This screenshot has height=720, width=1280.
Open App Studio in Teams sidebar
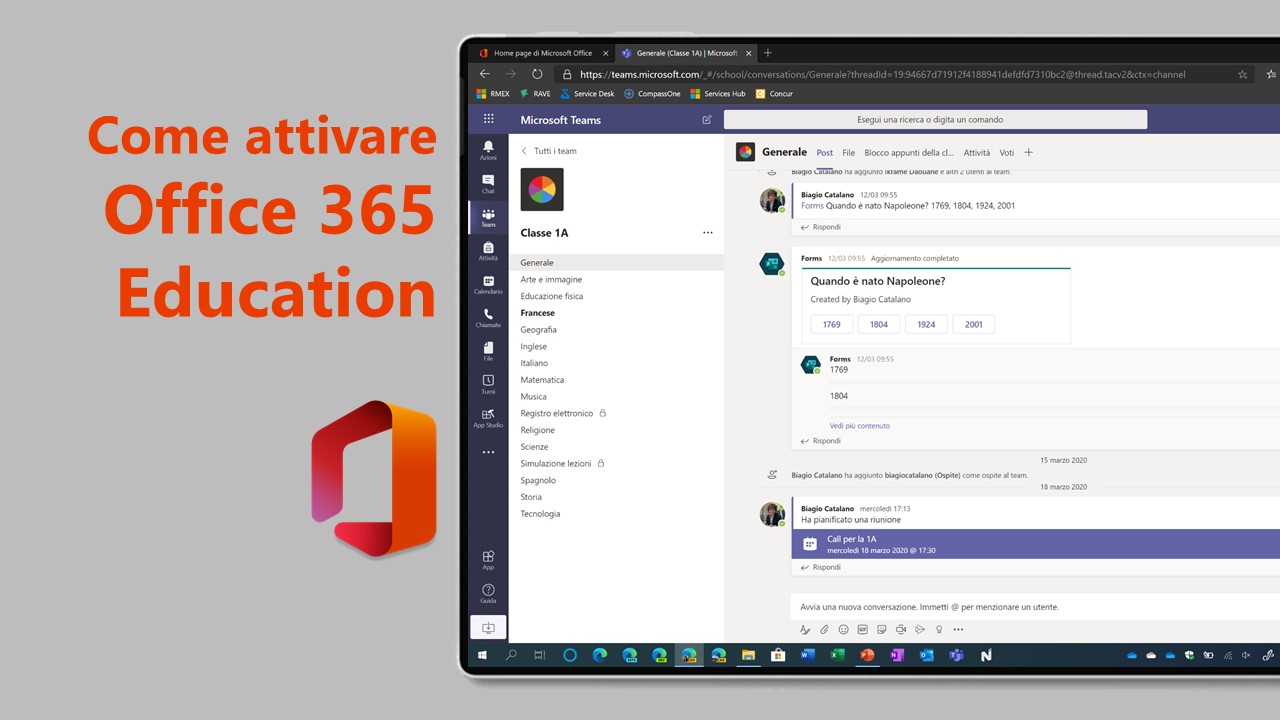[488, 418]
